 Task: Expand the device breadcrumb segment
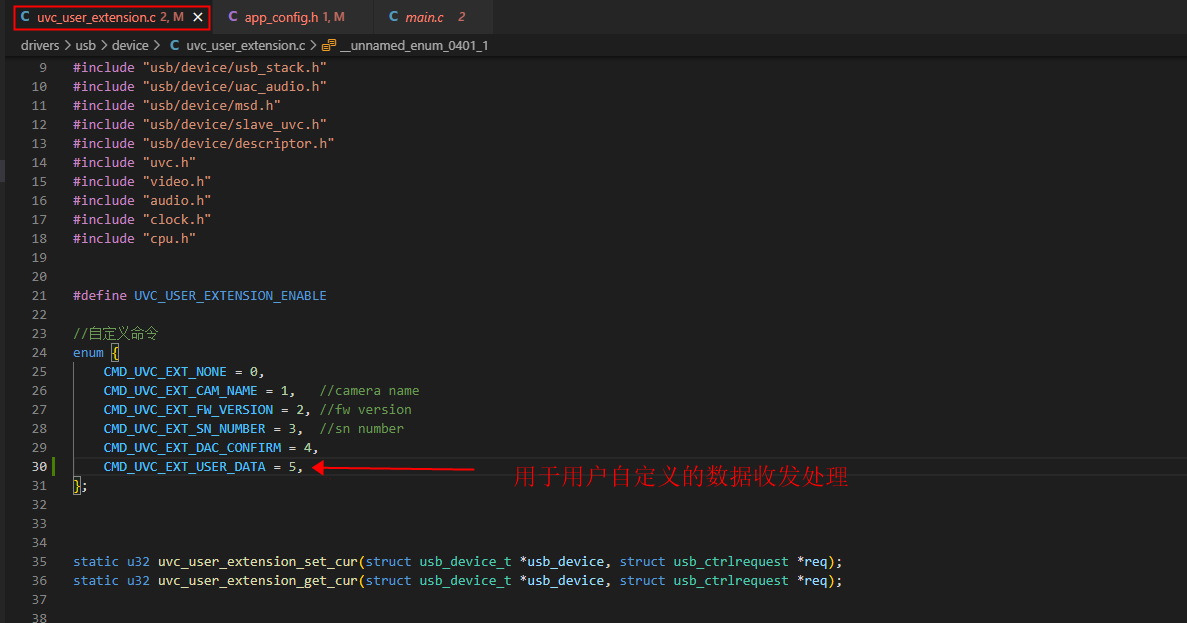(x=130, y=45)
